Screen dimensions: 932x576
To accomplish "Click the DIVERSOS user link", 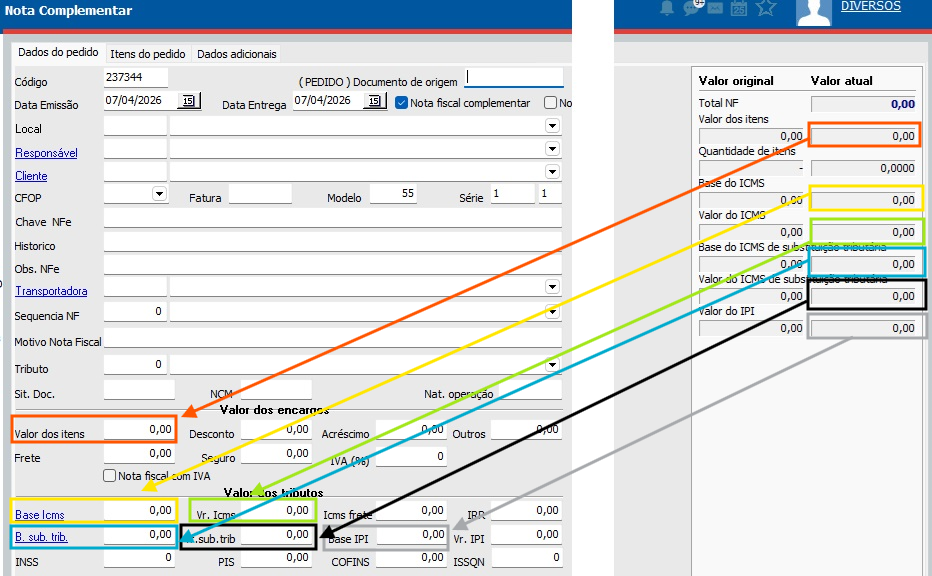I will click(870, 6).
